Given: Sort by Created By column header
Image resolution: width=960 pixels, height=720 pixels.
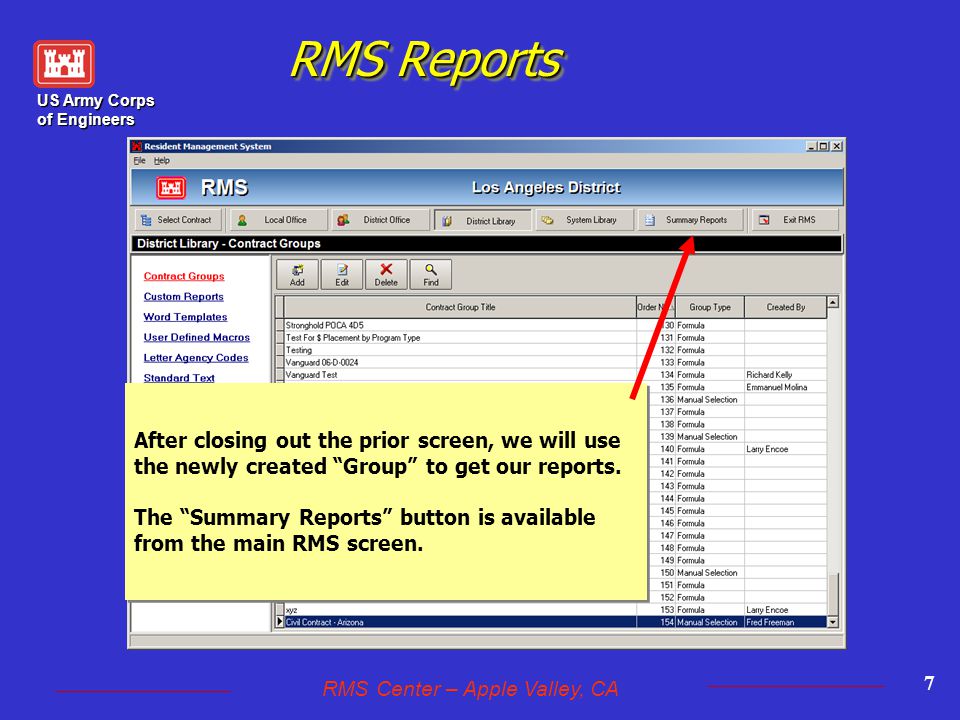Looking at the screenshot, I should click(786, 307).
